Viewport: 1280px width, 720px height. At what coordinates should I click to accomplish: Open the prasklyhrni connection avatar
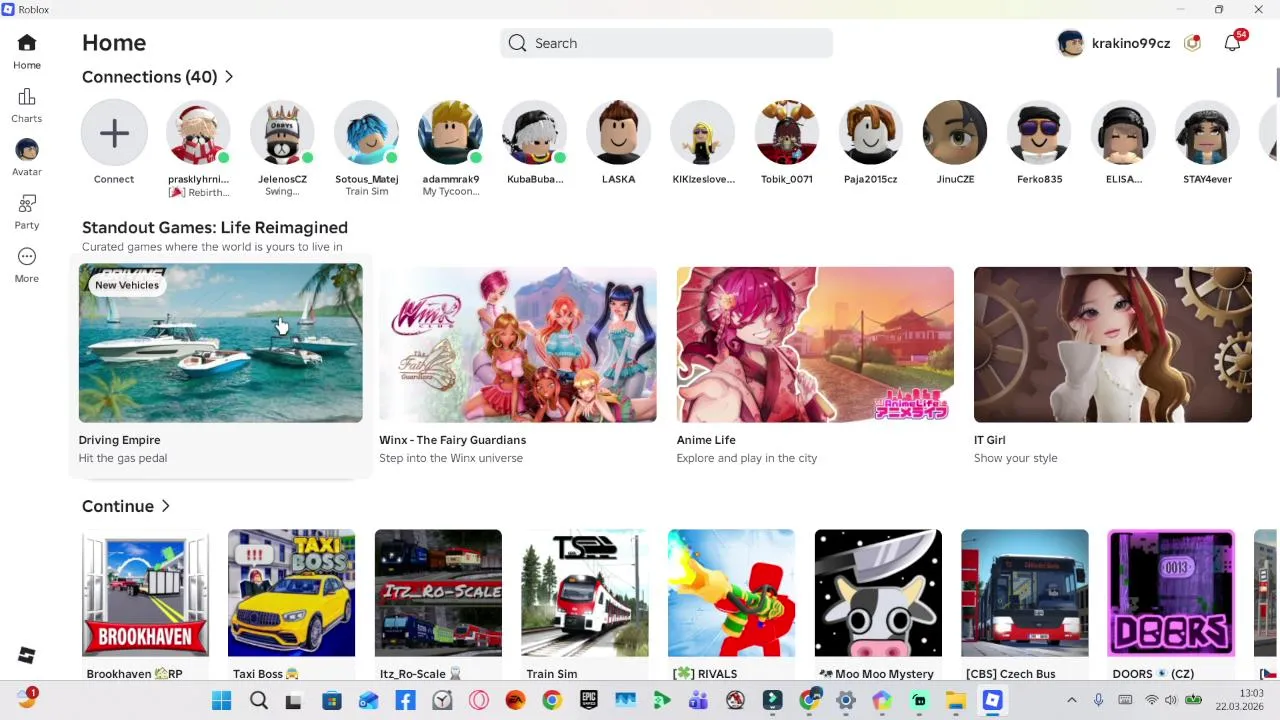pos(198,132)
